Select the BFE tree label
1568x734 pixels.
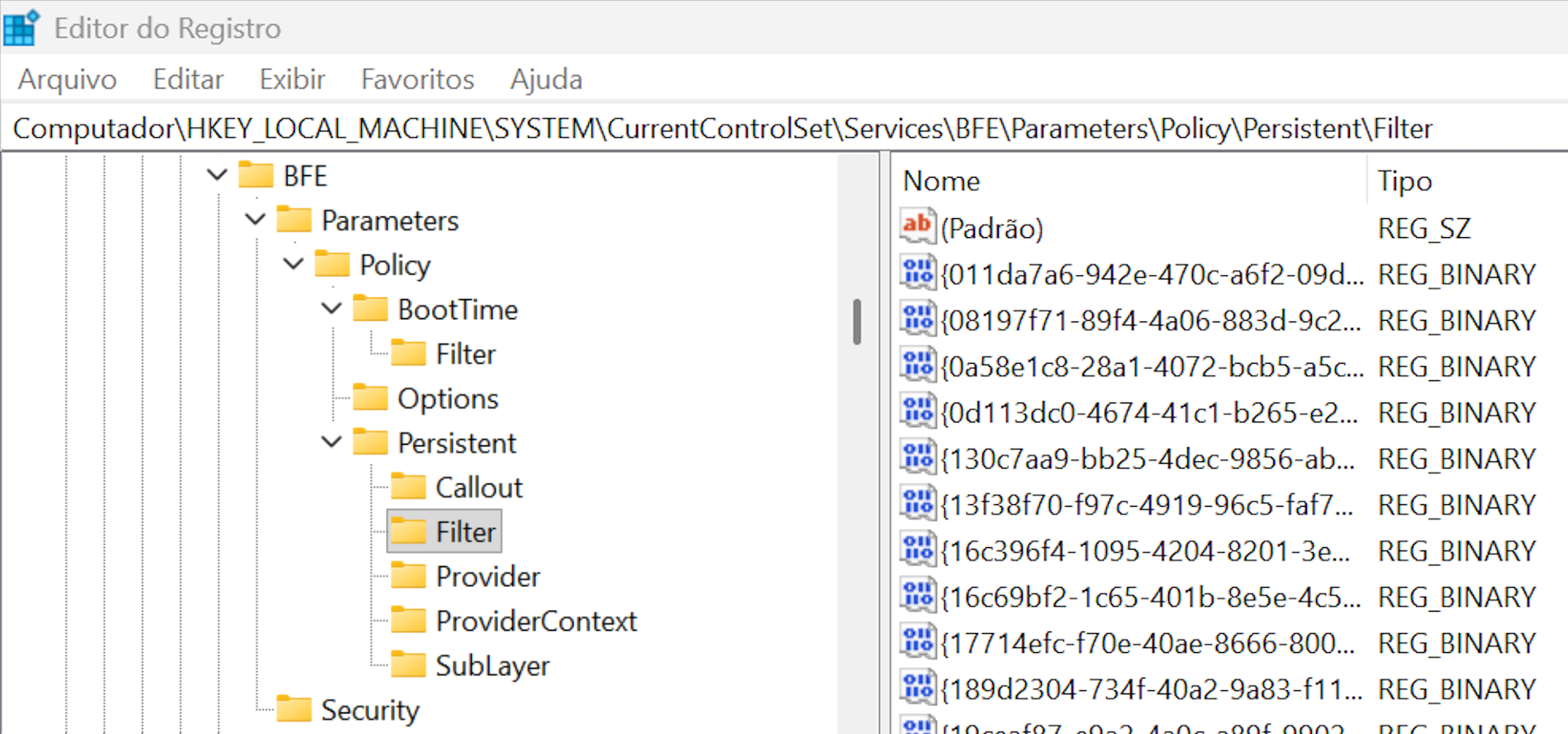coord(305,175)
